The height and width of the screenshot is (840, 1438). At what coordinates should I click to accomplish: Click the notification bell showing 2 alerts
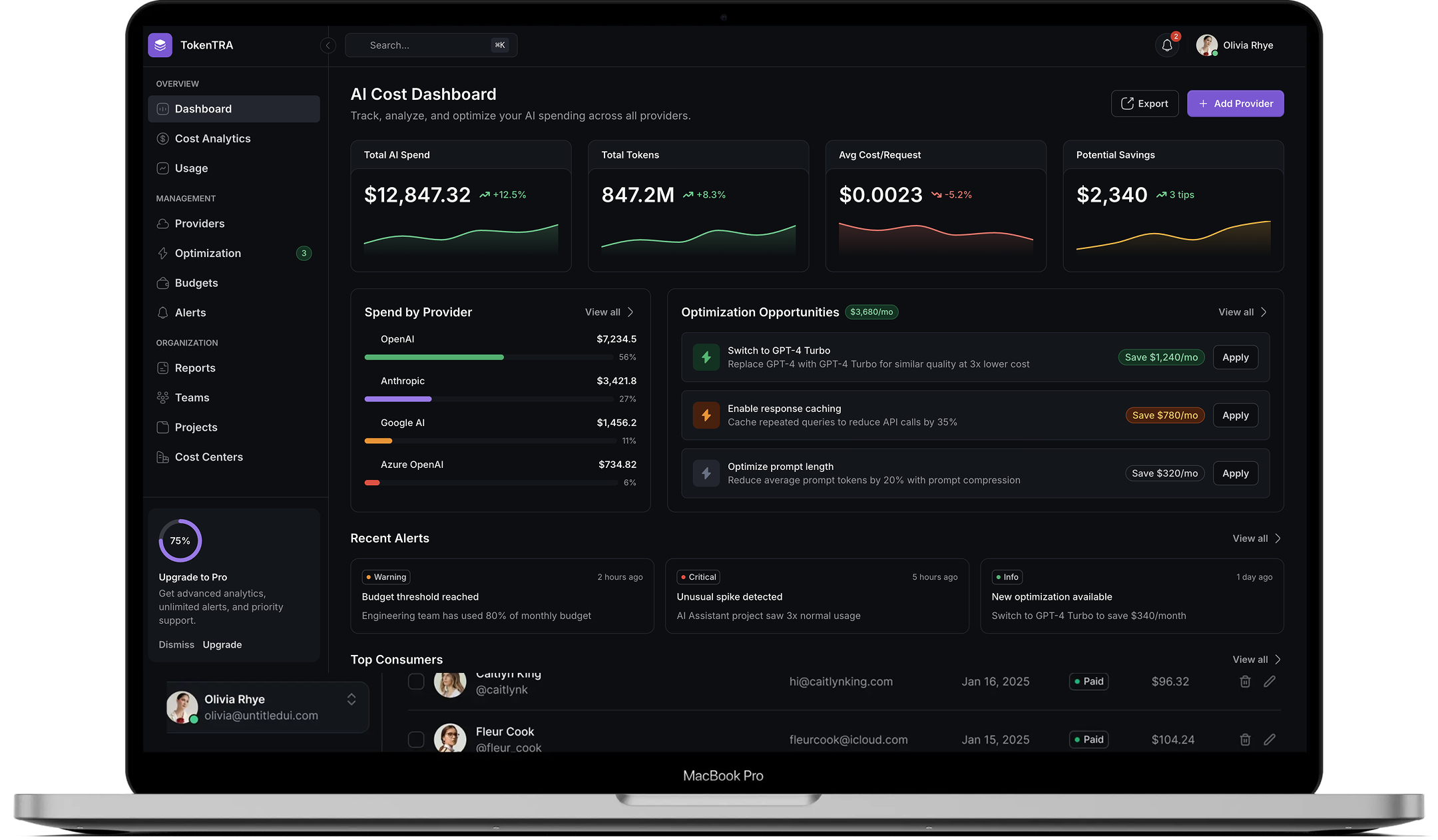(1167, 45)
